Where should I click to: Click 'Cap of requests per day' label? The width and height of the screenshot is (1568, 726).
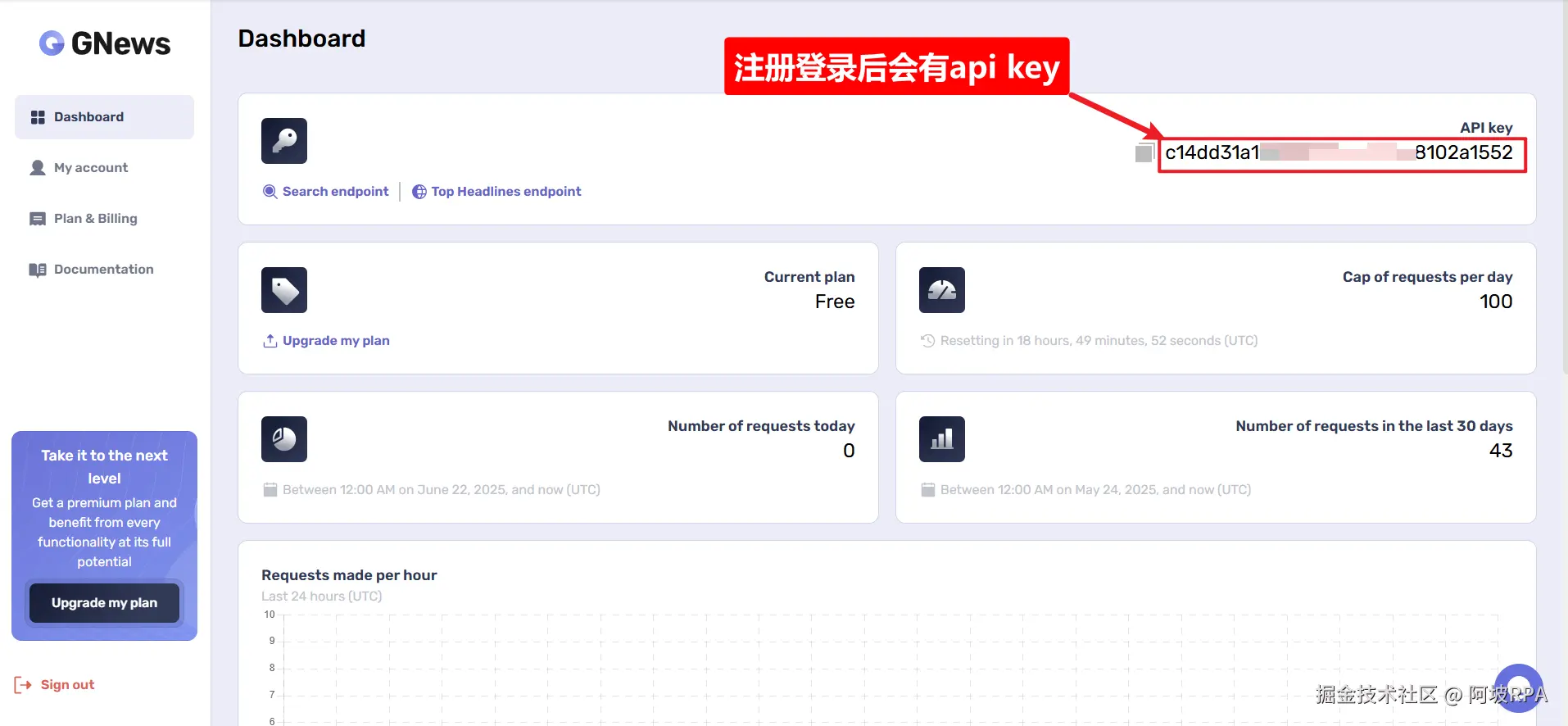point(1427,277)
